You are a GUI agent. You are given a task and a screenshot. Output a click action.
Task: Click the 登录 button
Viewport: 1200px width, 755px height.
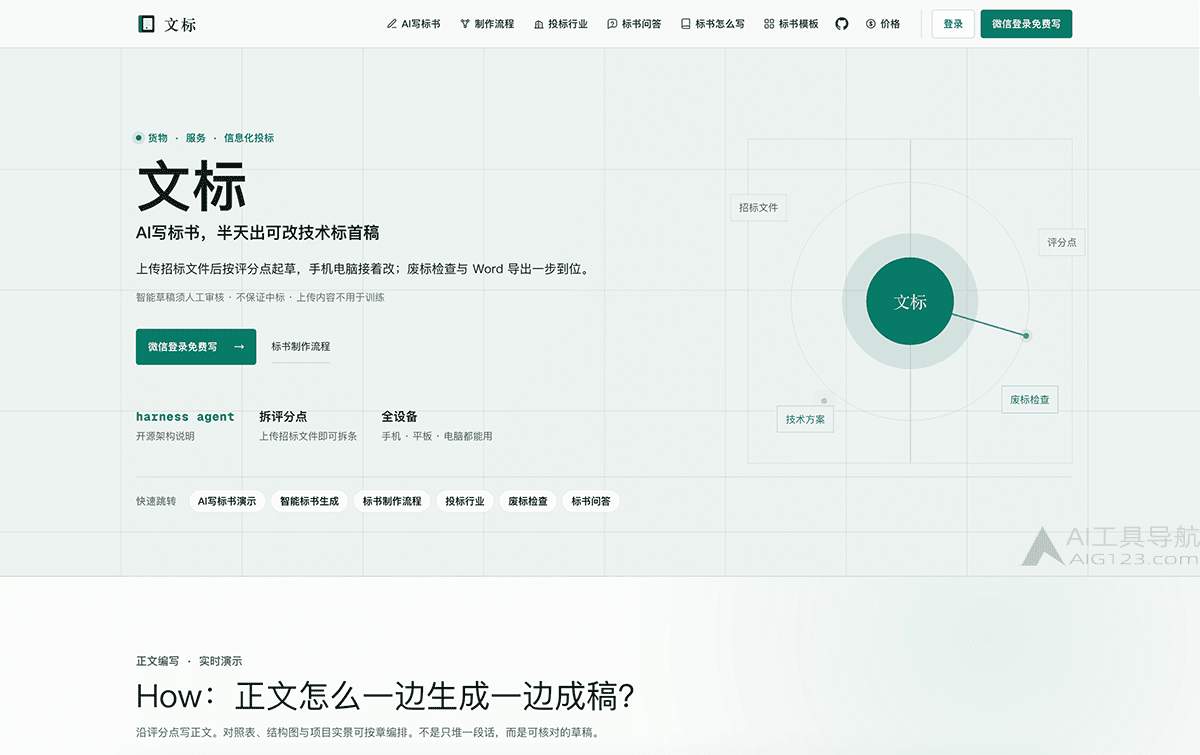953,24
